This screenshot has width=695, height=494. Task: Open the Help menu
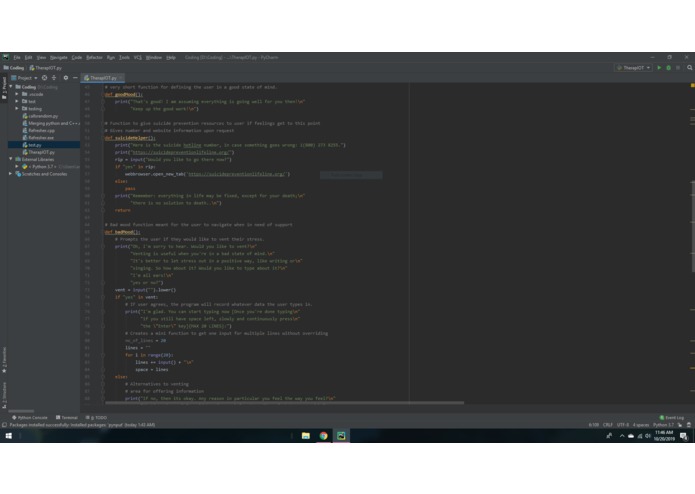click(x=171, y=58)
